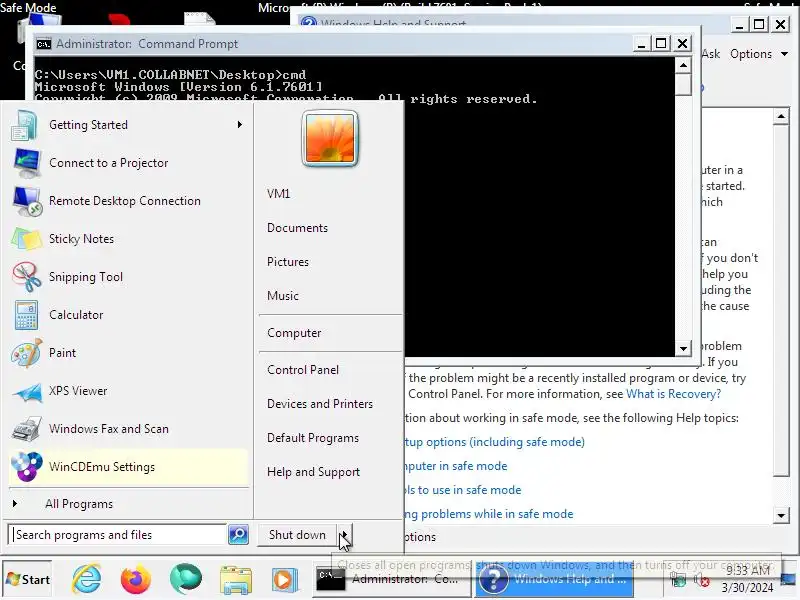Close the Help and Support window
Viewport: 800px width, 600px height.
(x=781, y=24)
